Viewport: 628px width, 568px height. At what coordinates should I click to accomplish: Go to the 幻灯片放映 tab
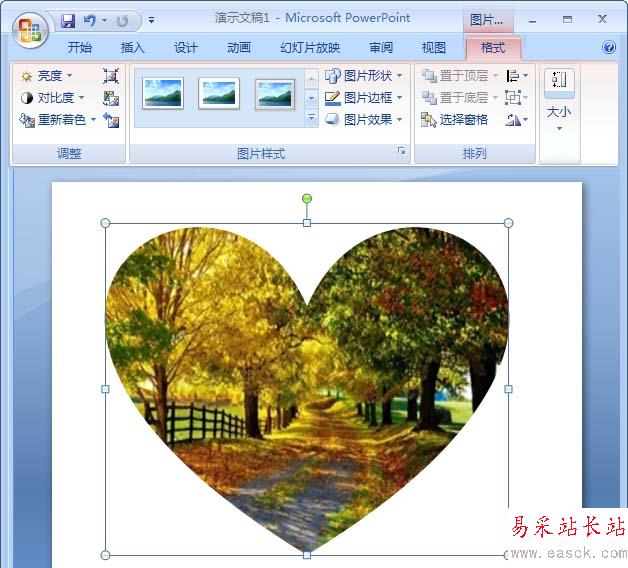pos(310,48)
